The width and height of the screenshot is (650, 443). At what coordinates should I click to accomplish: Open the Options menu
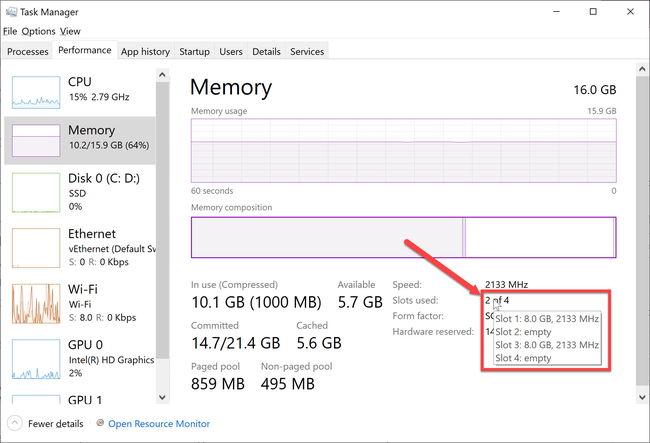coord(38,31)
